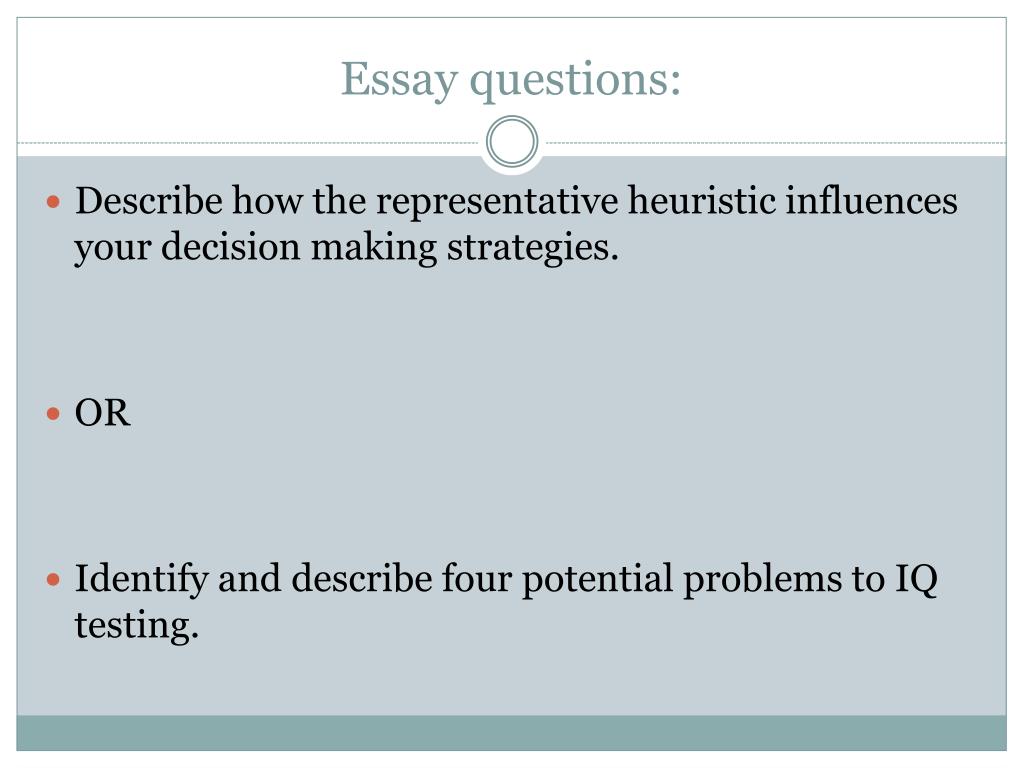Click the word 'strategies.' in the first bullet
The width and height of the screenshot is (1024, 768).
533,249
